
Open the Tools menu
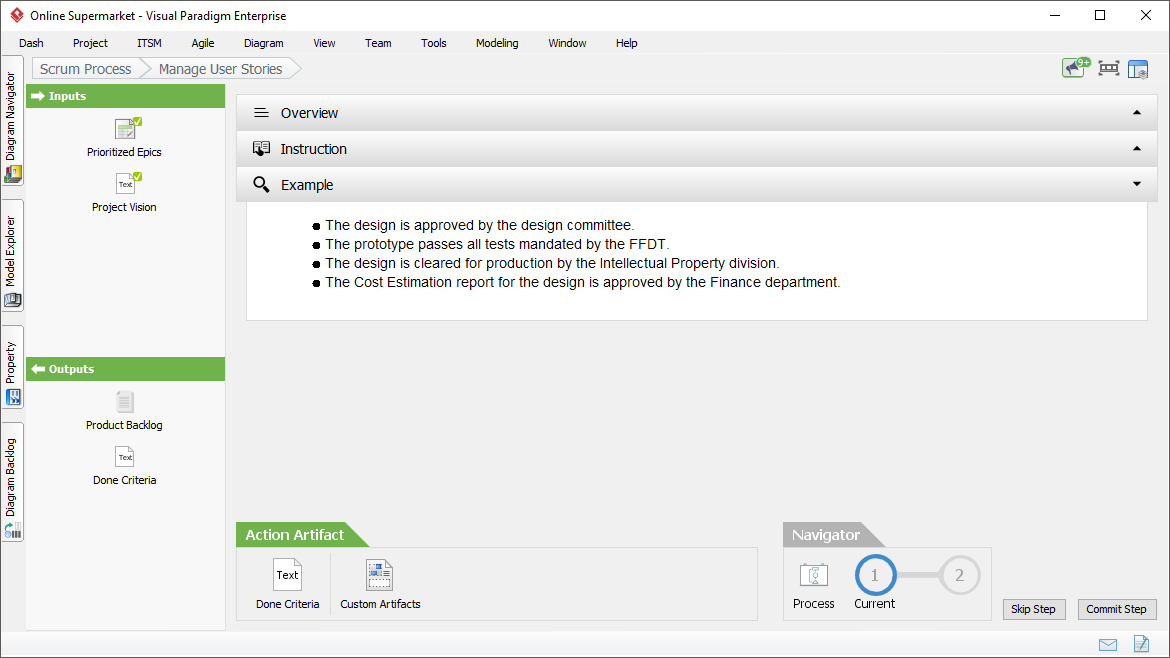[x=434, y=43]
